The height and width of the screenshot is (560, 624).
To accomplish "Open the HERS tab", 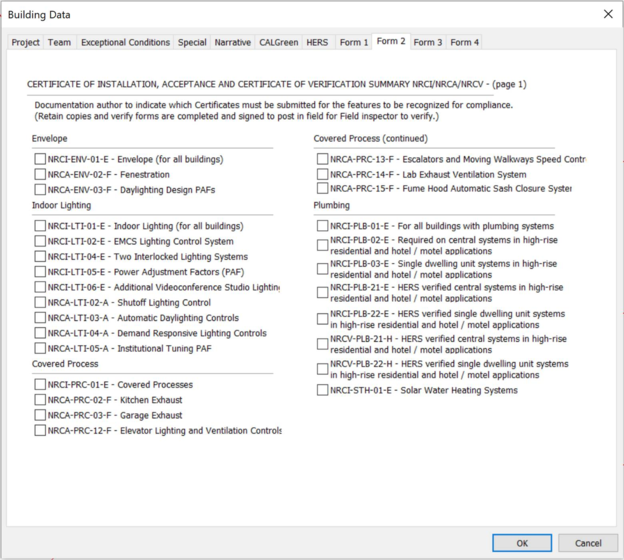I will click(x=317, y=43).
